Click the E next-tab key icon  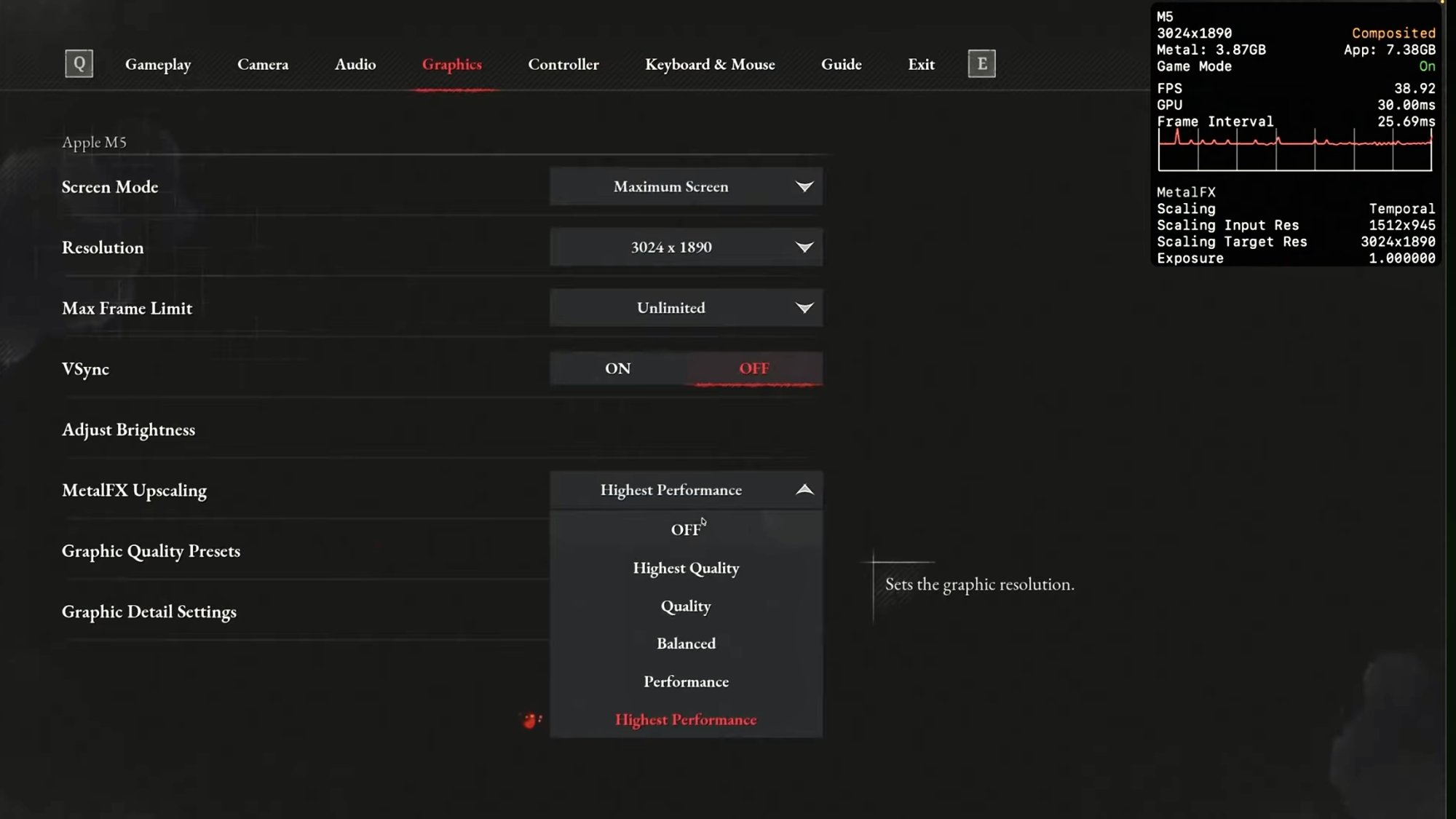(981, 64)
